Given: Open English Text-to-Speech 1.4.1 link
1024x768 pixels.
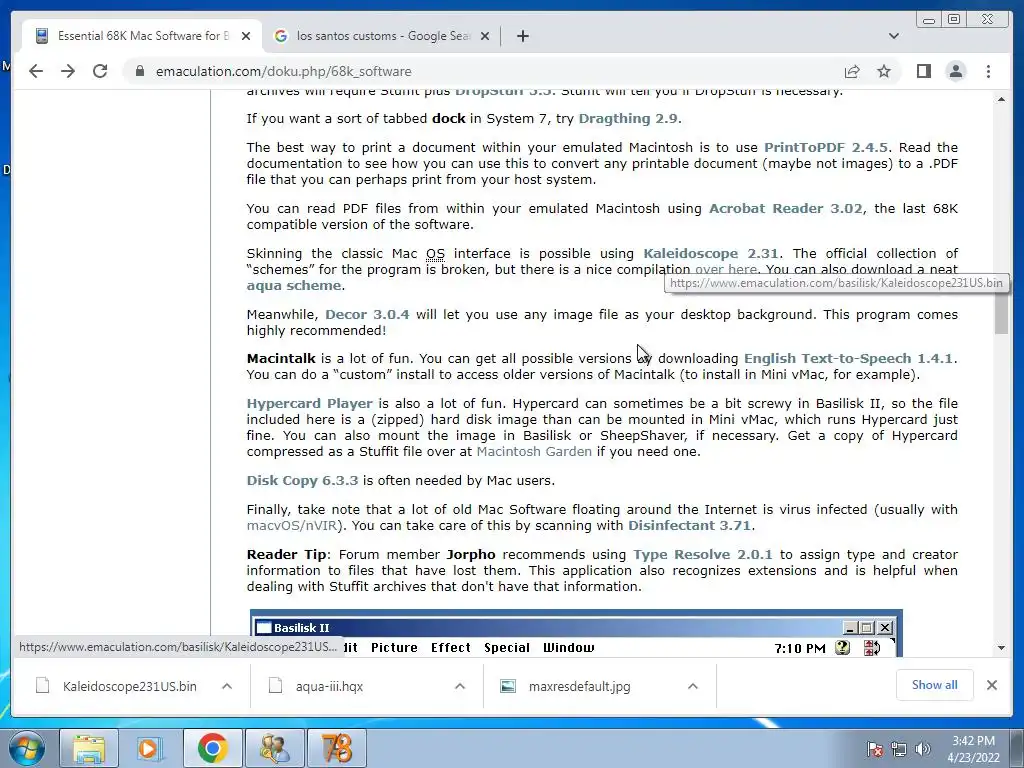Looking at the screenshot, I should click(848, 358).
